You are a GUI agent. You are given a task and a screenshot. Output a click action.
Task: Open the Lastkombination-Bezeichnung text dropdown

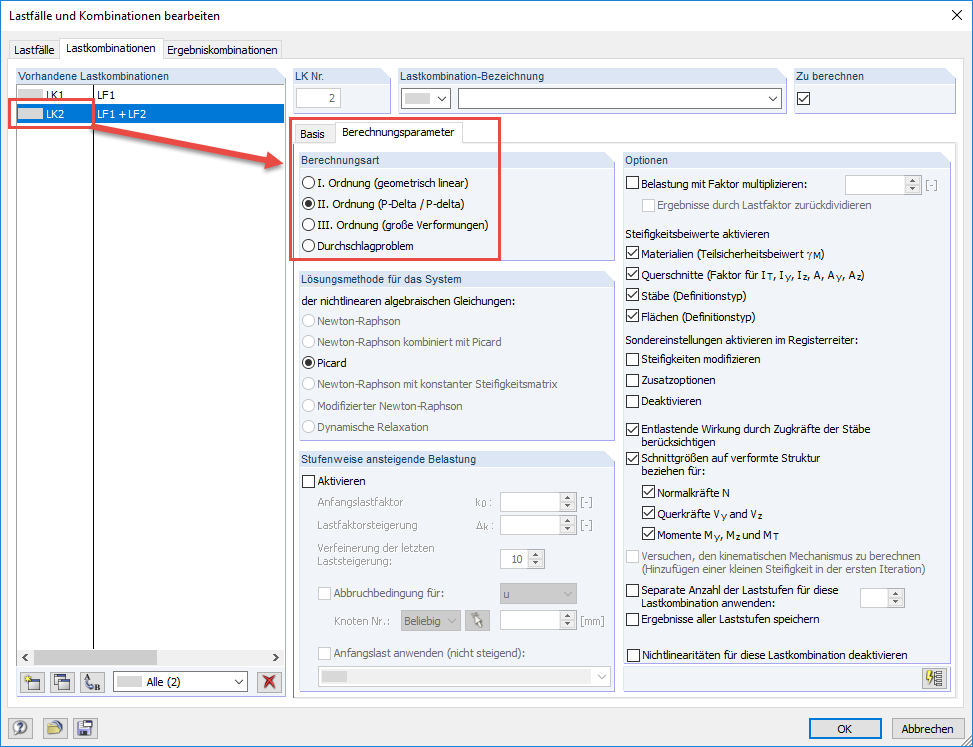tap(620, 99)
